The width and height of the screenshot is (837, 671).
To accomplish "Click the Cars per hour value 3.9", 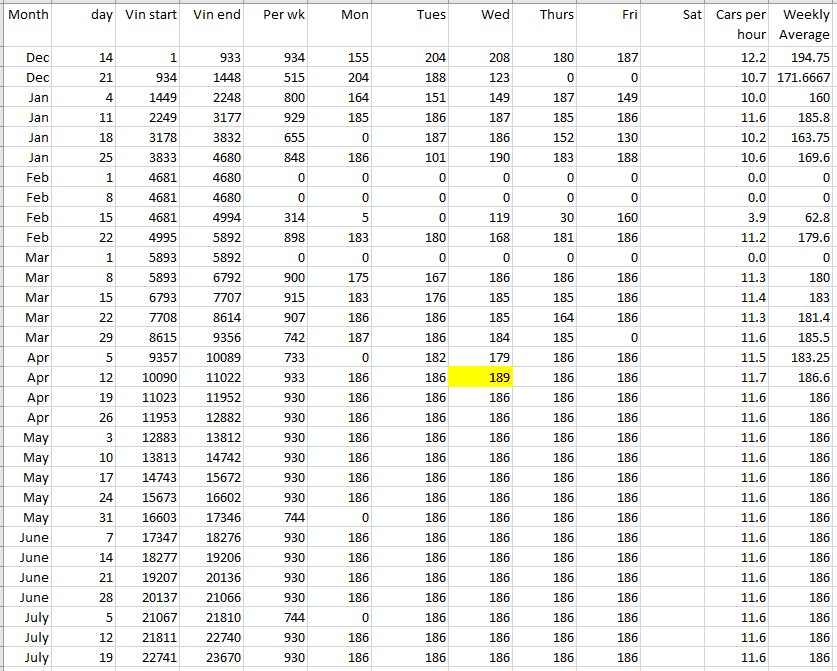I will (x=740, y=217).
